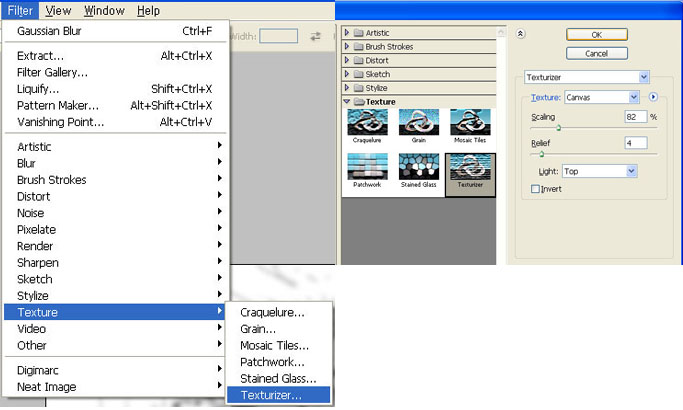Open the Filter menu
Viewport: 683px width, 410px height.
tap(20, 10)
